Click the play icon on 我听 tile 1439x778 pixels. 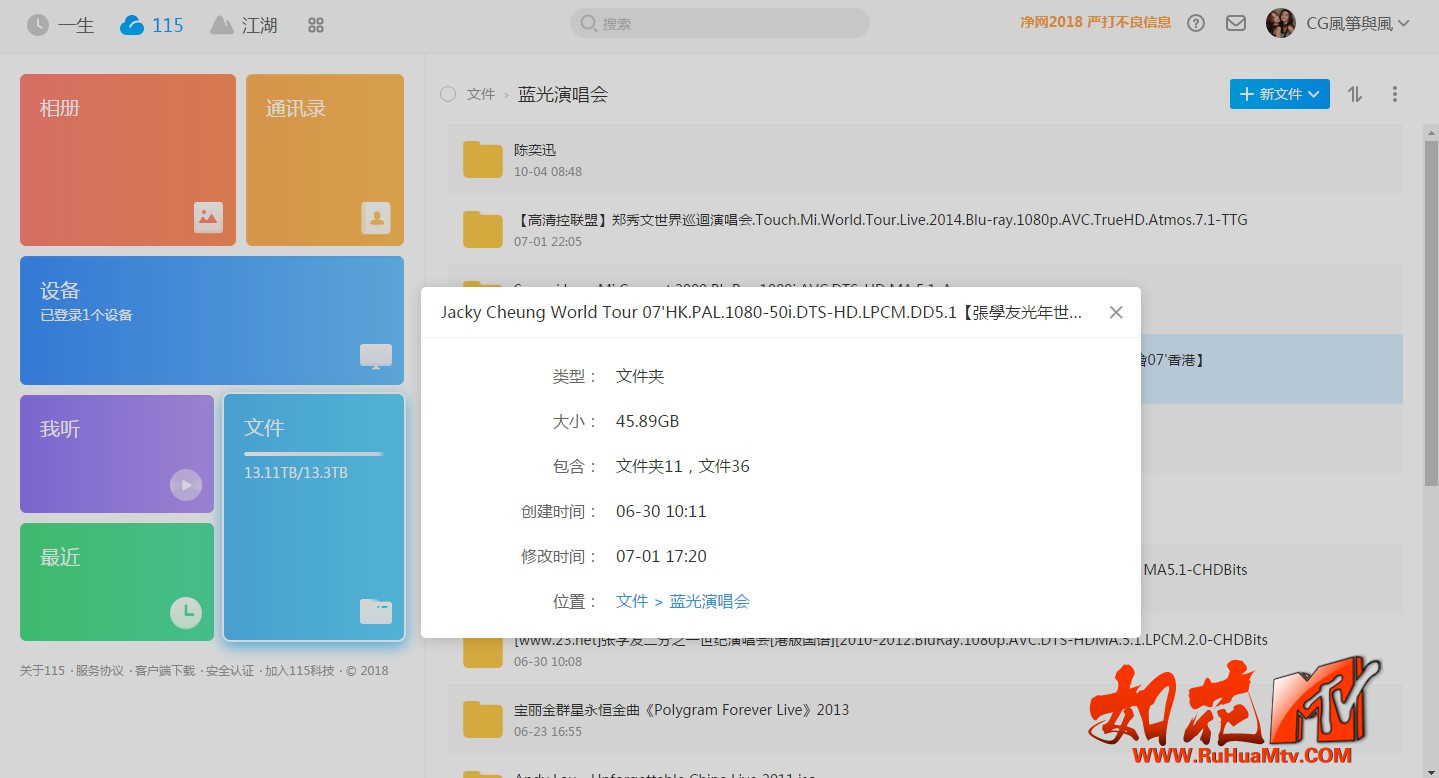tap(186, 485)
